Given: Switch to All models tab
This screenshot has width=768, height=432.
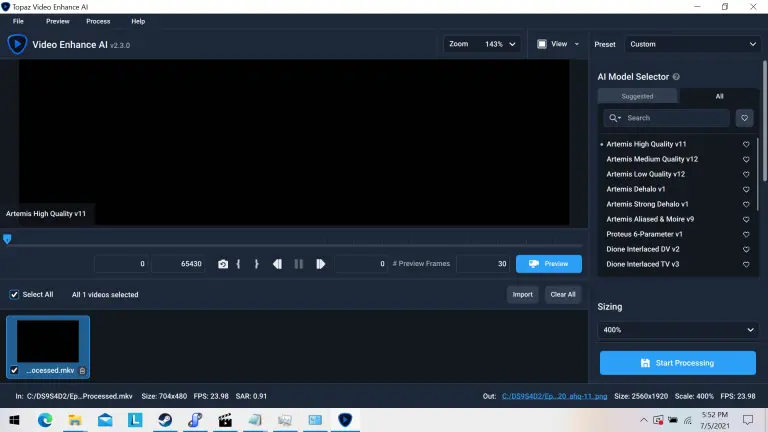Looking at the screenshot, I should click(x=719, y=96).
